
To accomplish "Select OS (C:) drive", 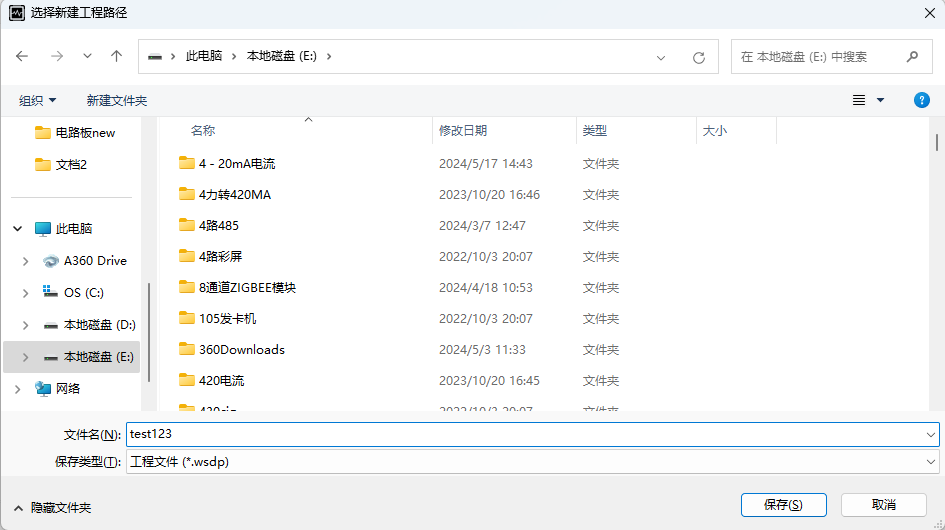I will click(73, 293).
